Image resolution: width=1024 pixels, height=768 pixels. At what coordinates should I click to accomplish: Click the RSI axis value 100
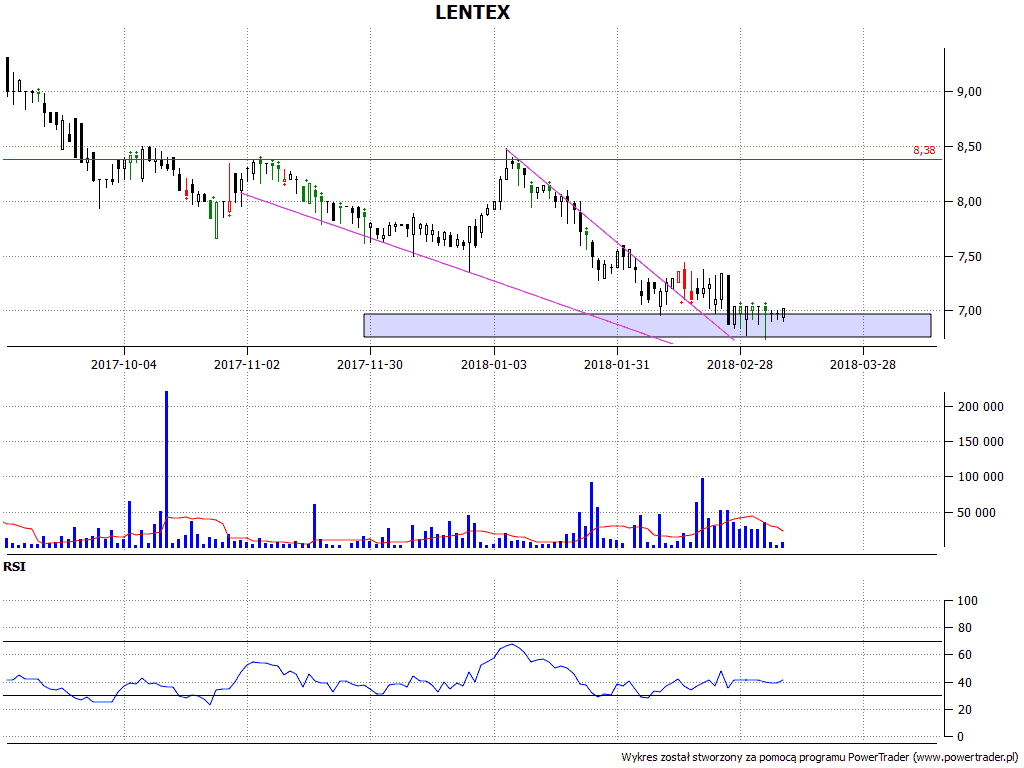click(x=967, y=601)
